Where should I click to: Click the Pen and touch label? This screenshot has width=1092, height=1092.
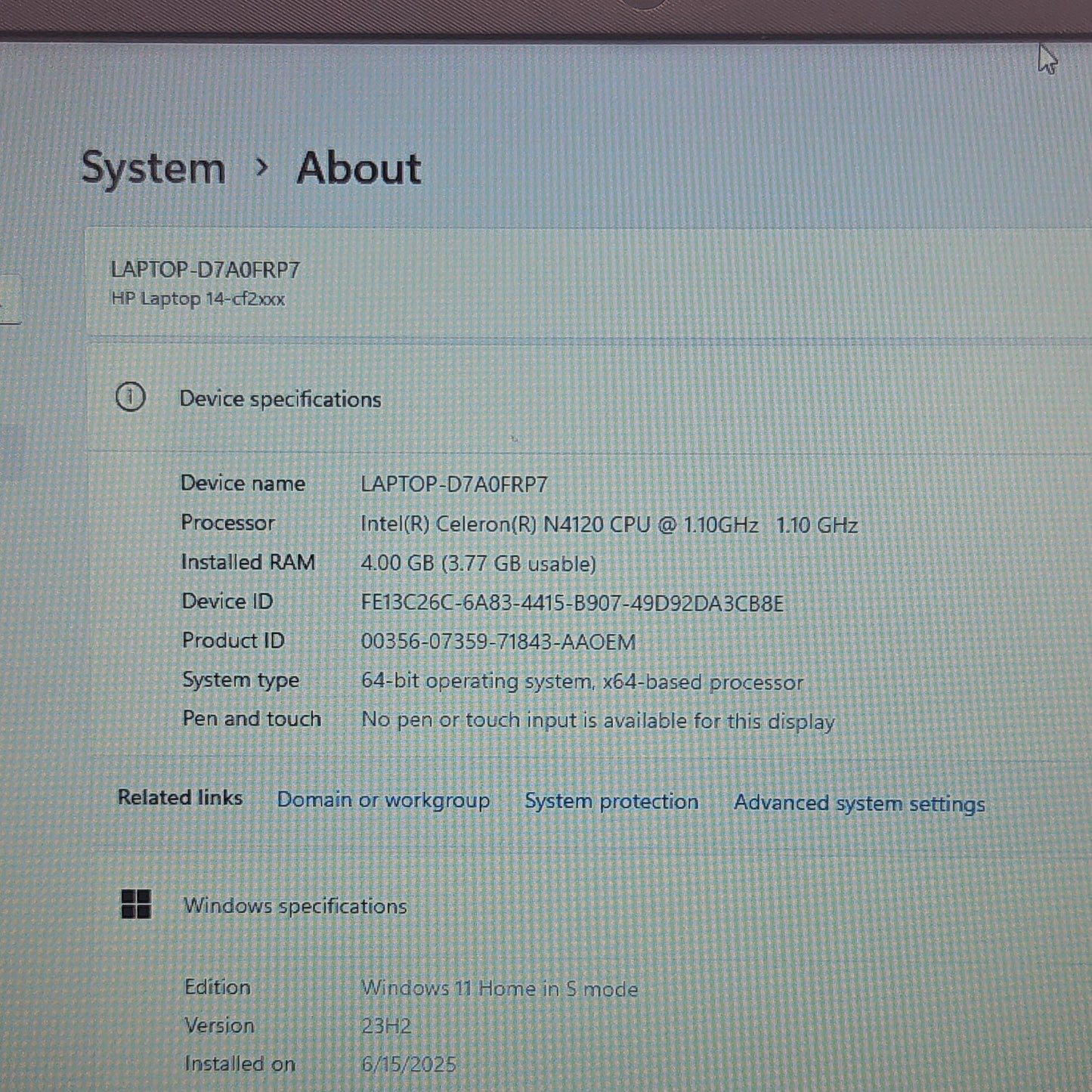252,719
